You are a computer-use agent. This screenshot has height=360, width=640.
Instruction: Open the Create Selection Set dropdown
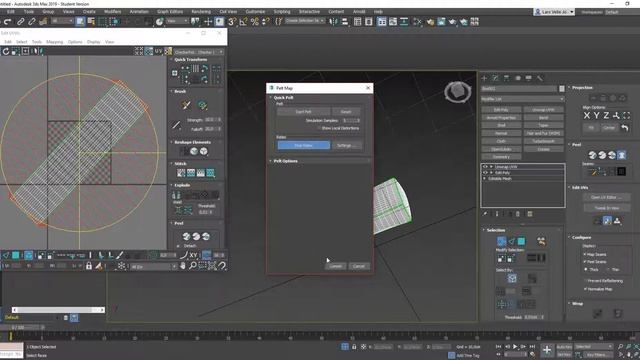click(304, 21)
